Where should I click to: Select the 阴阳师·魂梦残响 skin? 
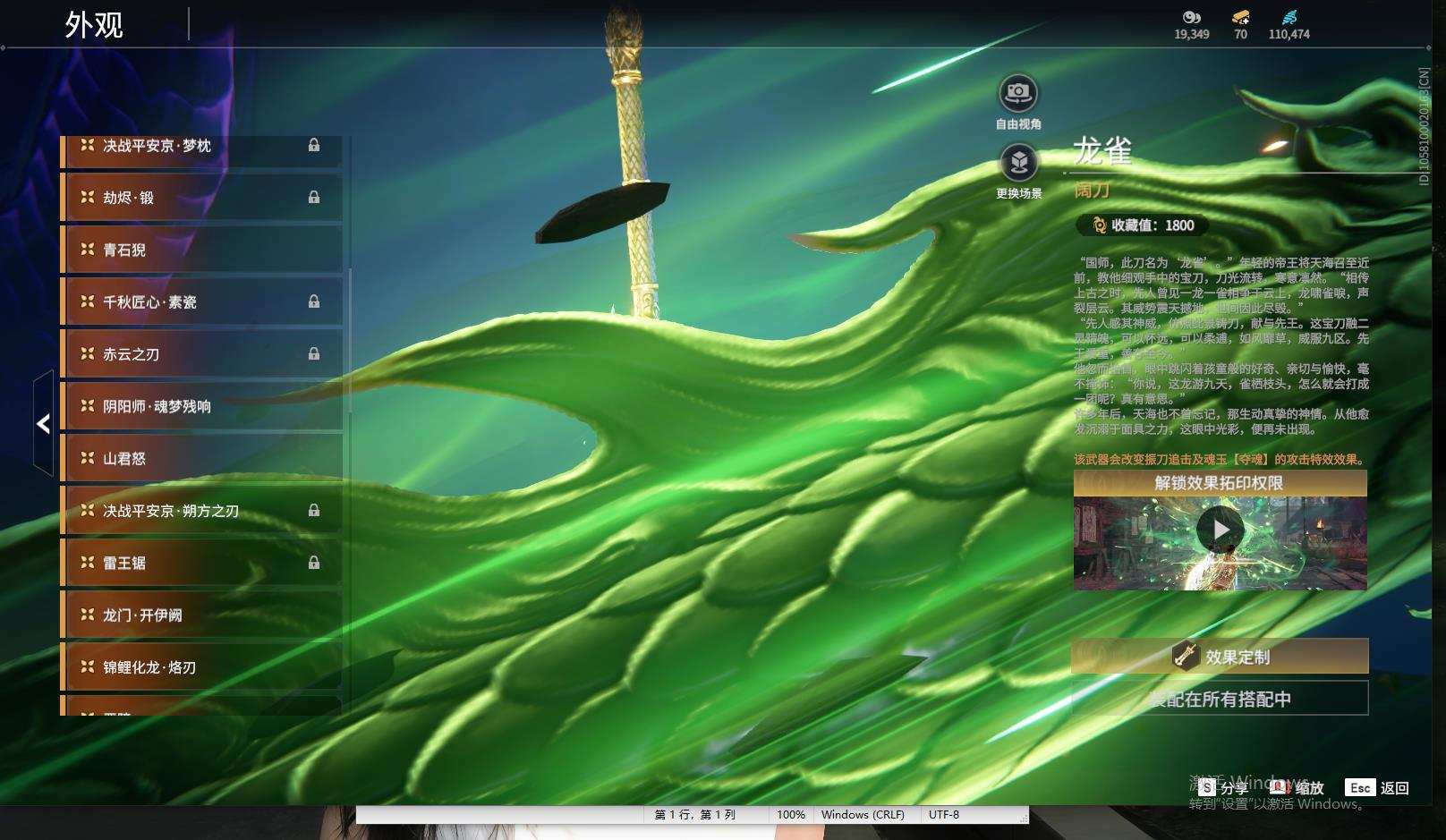pos(201,406)
